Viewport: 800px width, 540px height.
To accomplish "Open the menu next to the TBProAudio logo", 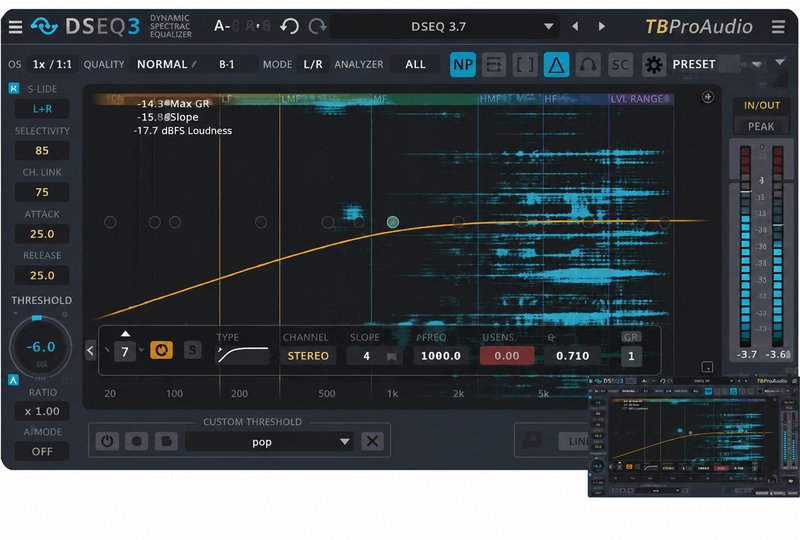I will coord(778,27).
